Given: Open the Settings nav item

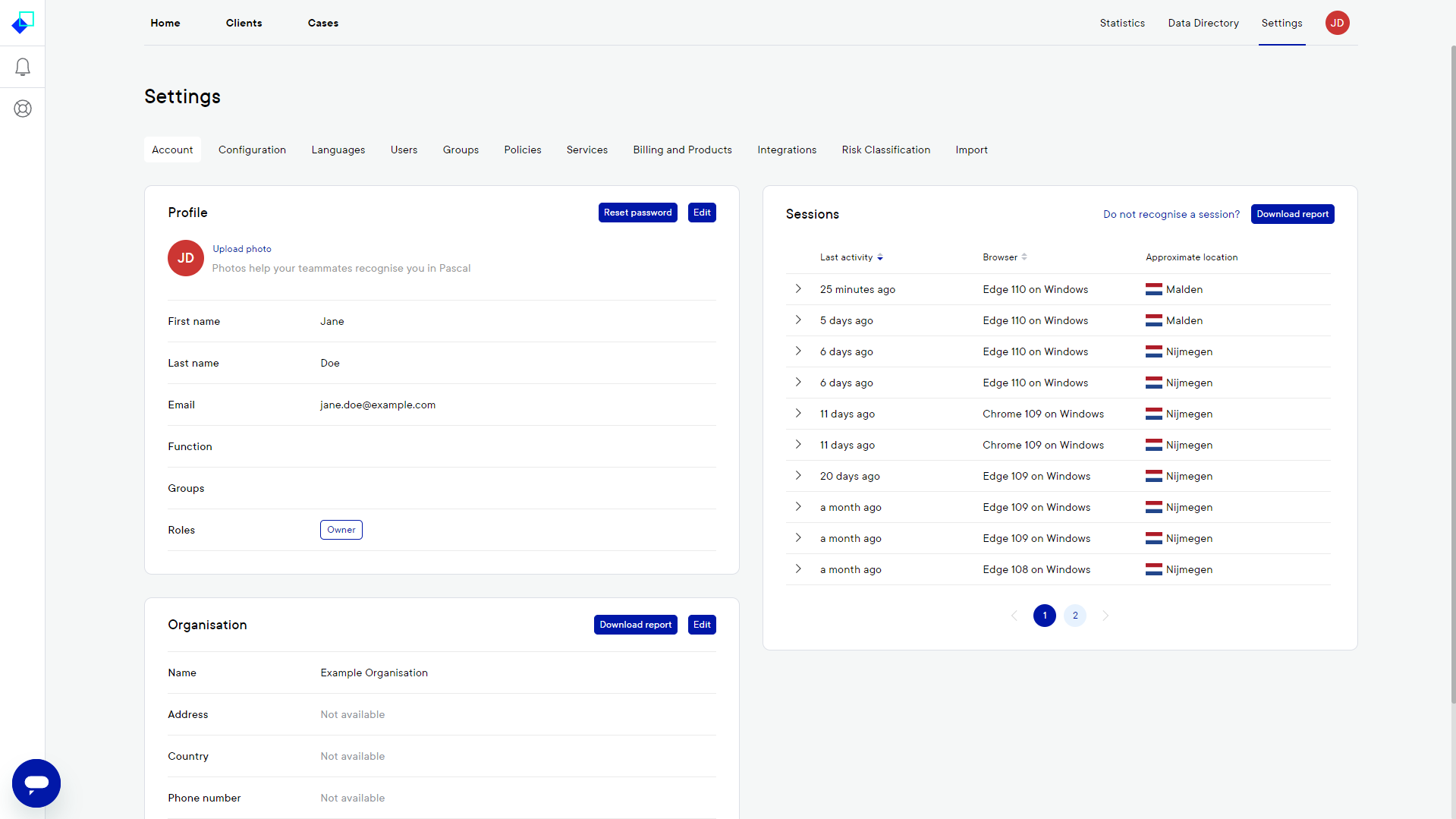Looking at the screenshot, I should tap(1281, 23).
